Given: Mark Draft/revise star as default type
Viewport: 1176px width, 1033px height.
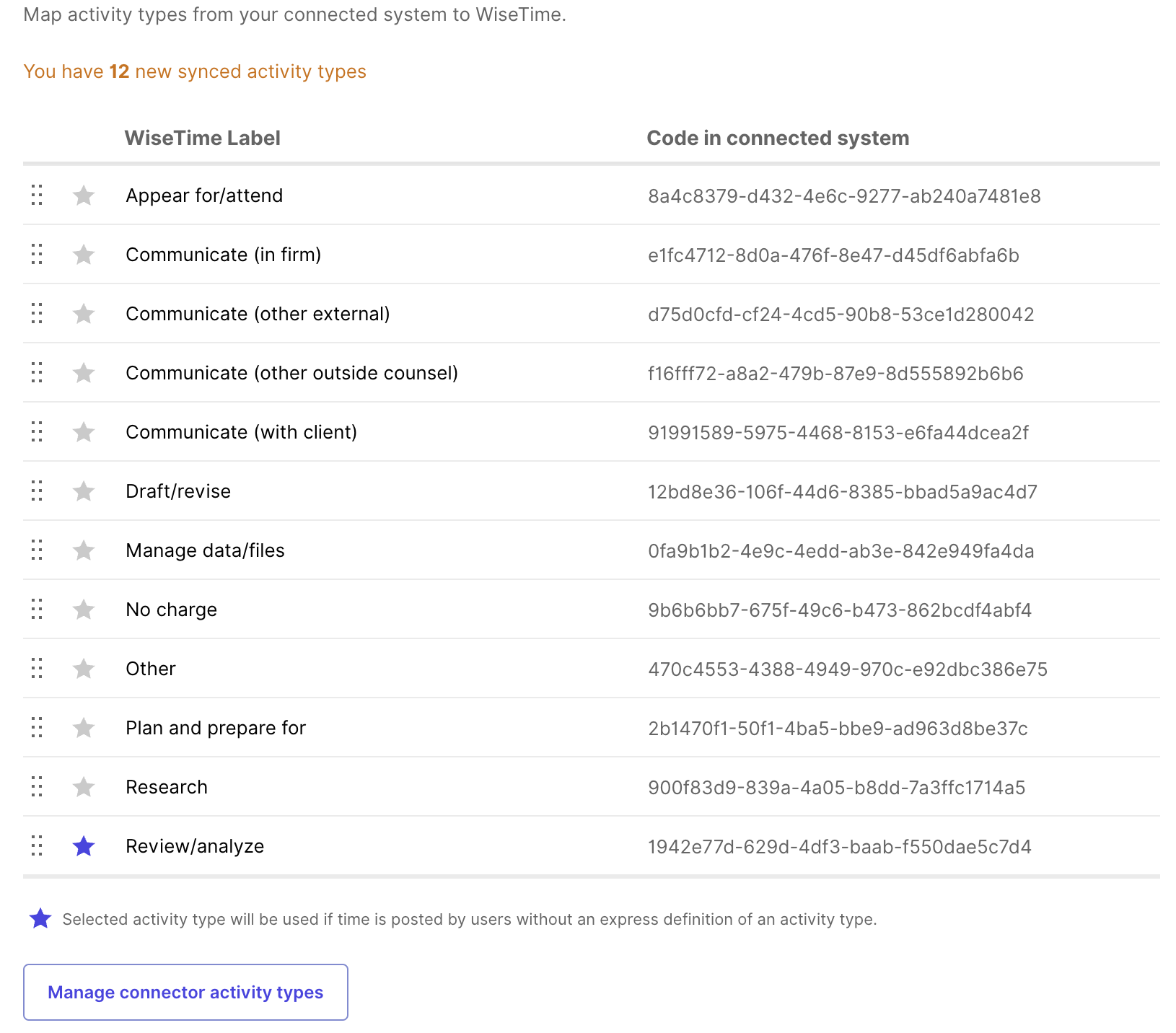Looking at the screenshot, I should [x=84, y=491].
